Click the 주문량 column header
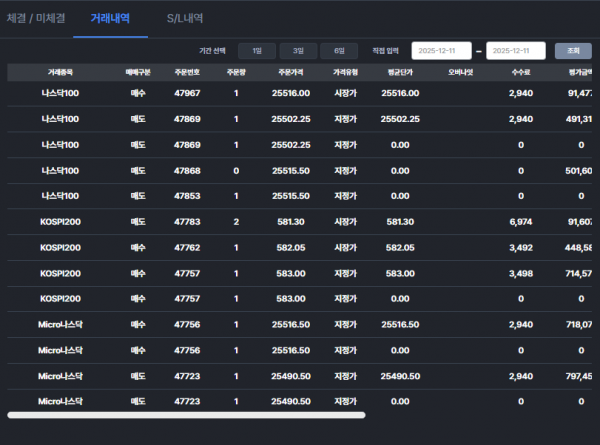The height and width of the screenshot is (445, 600). 236,72
